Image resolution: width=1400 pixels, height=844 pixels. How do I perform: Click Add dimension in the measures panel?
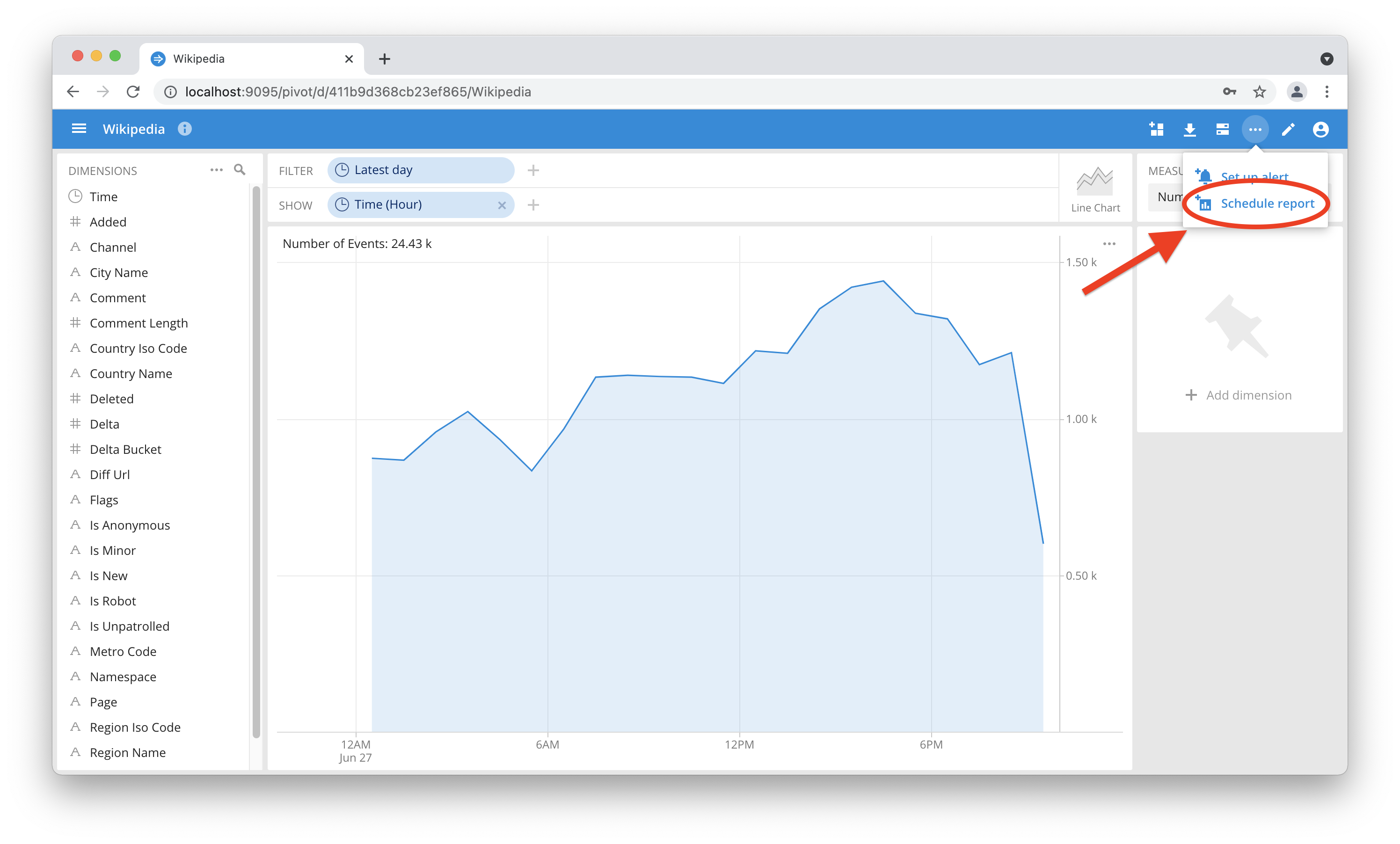pyautogui.click(x=1239, y=395)
